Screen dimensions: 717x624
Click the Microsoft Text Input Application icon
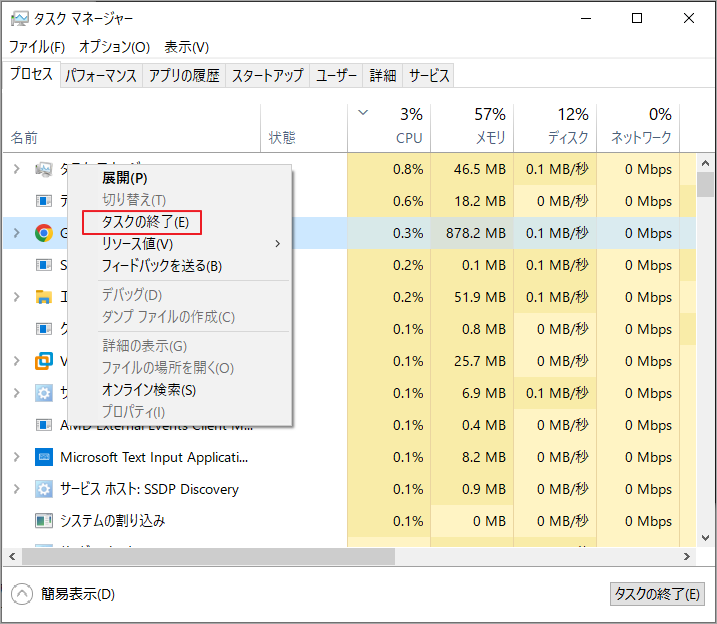43,457
